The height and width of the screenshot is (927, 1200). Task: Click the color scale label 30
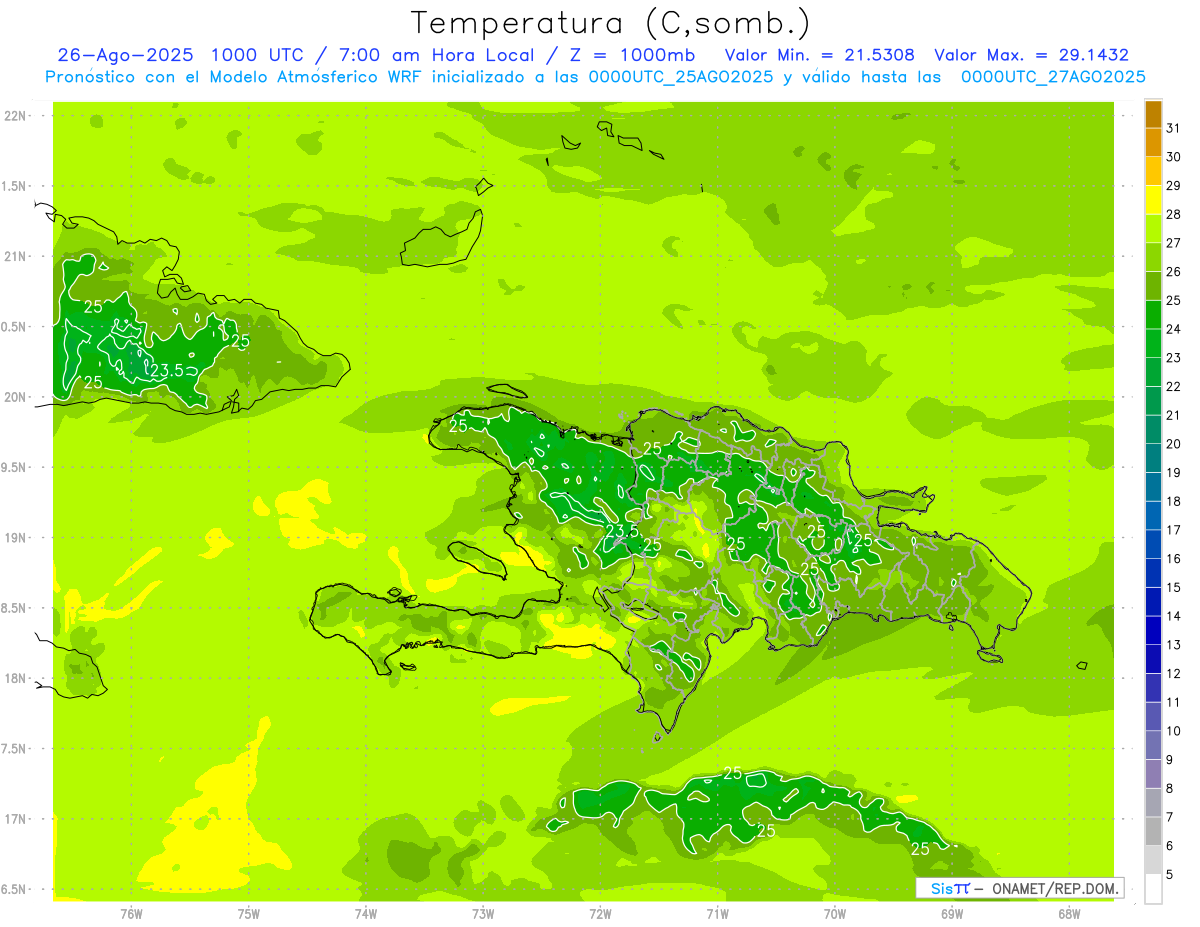click(x=1173, y=157)
